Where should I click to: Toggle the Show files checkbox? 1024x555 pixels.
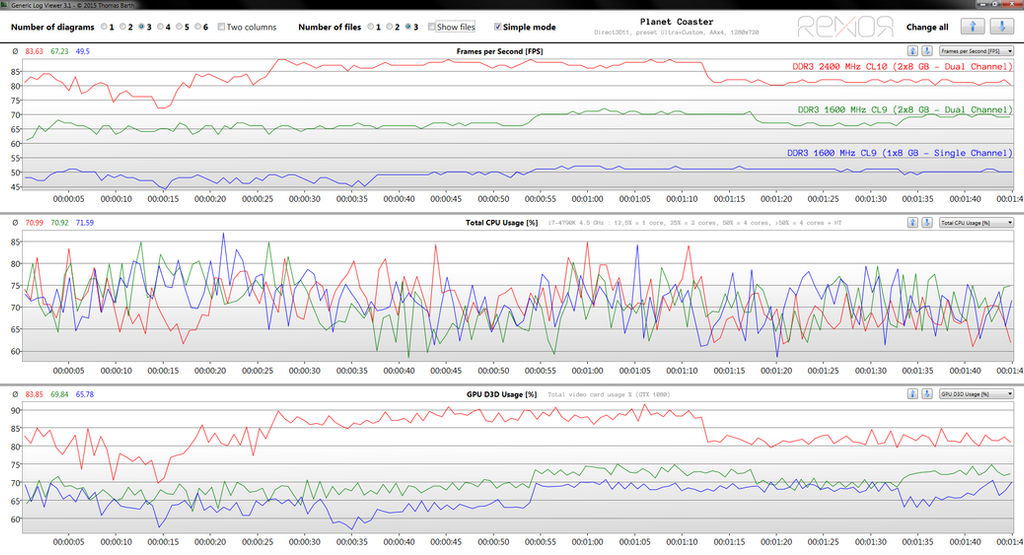point(431,27)
